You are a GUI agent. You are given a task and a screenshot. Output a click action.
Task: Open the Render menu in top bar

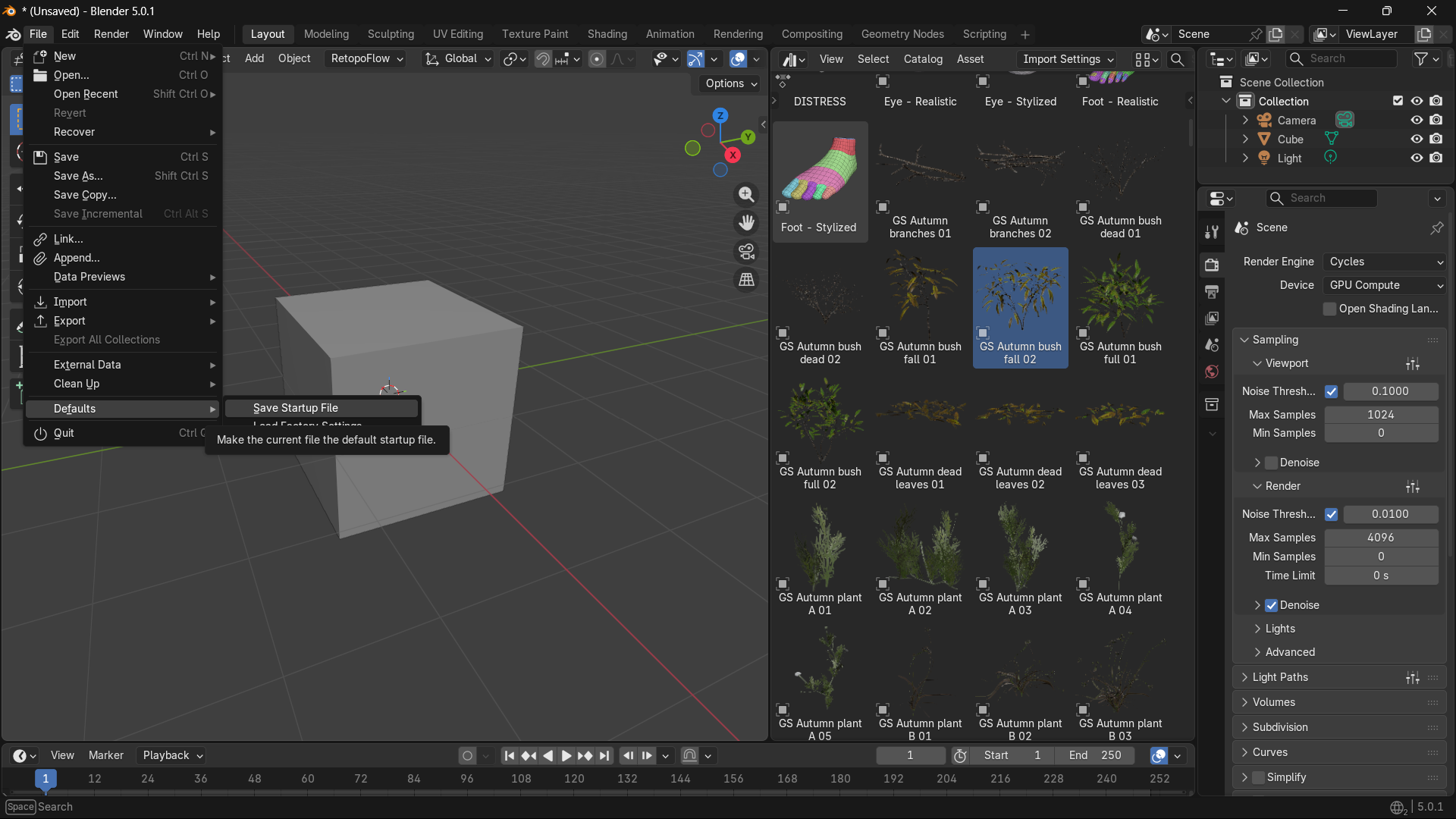pos(111,34)
